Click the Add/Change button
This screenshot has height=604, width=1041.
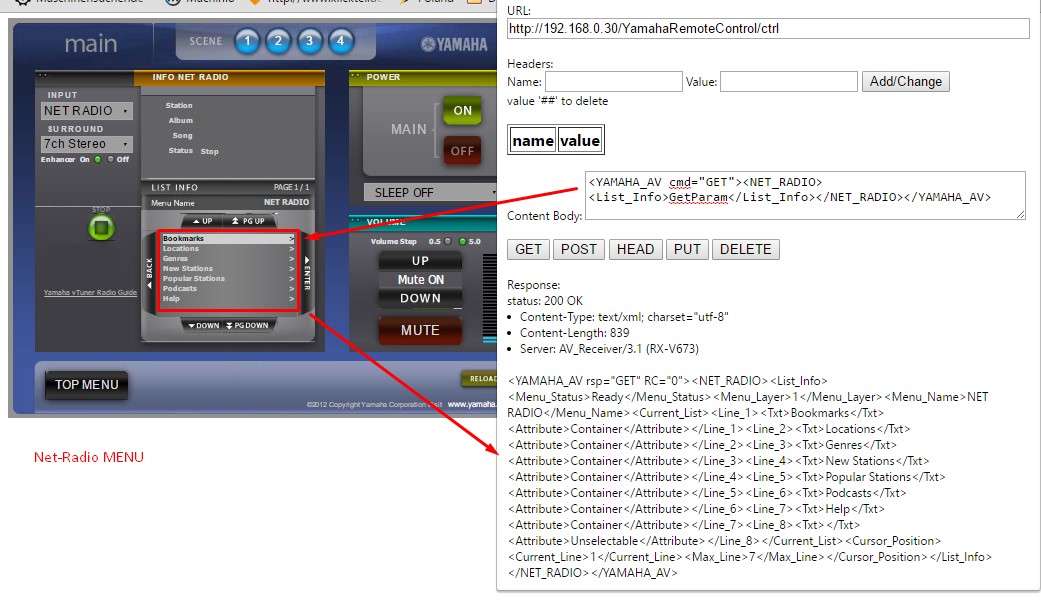coord(906,82)
